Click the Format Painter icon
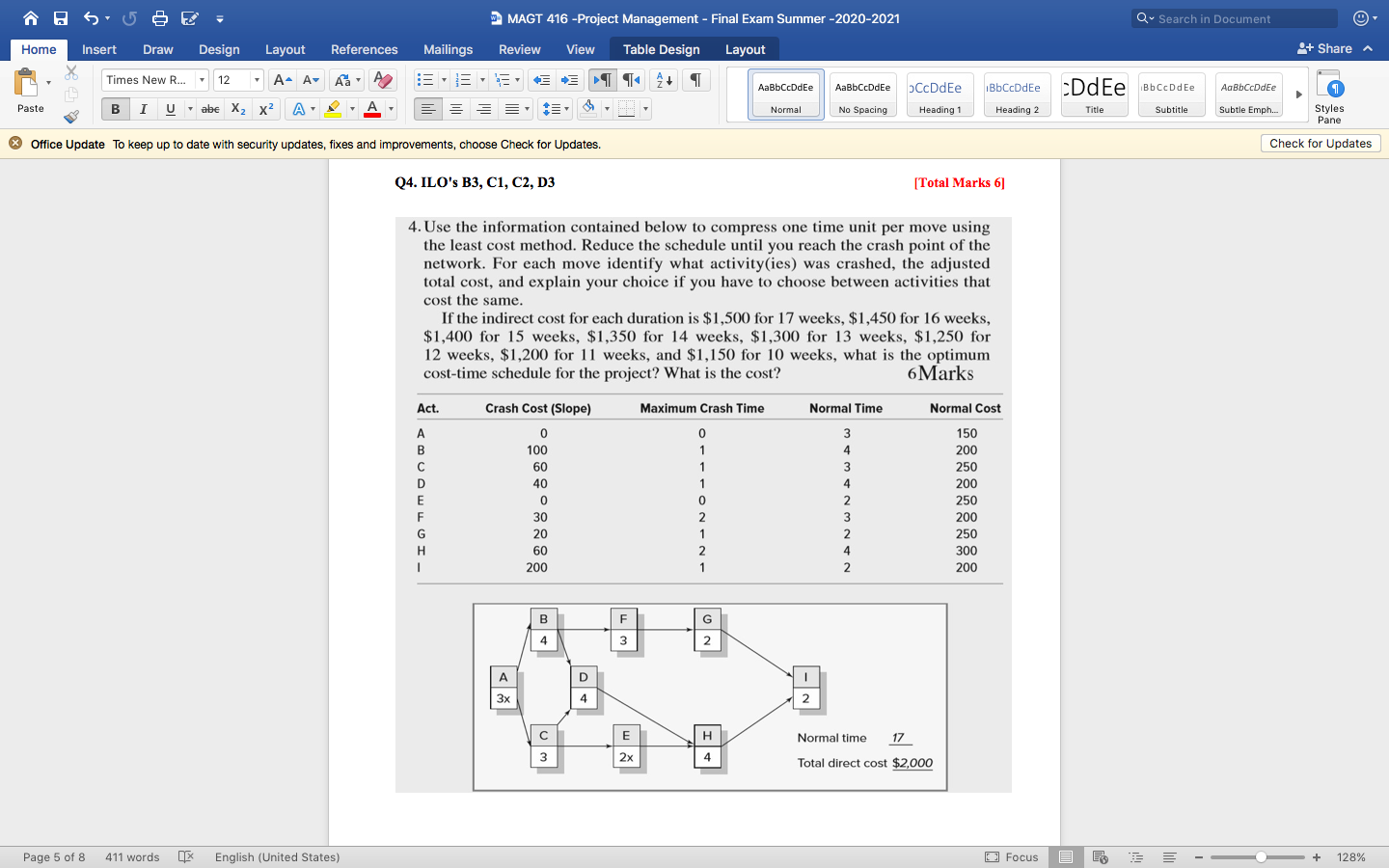Image resolution: width=1389 pixels, height=868 pixels. pyautogui.click(x=70, y=116)
